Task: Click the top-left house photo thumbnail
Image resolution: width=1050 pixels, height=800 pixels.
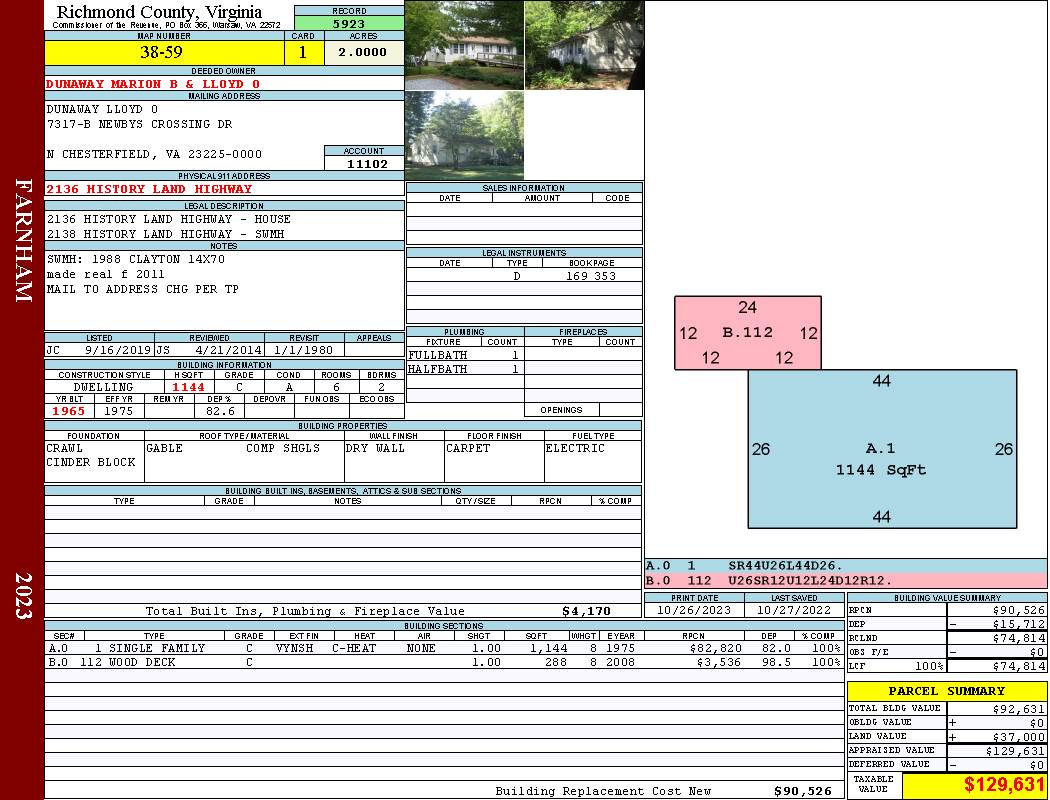Action: click(x=464, y=45)
